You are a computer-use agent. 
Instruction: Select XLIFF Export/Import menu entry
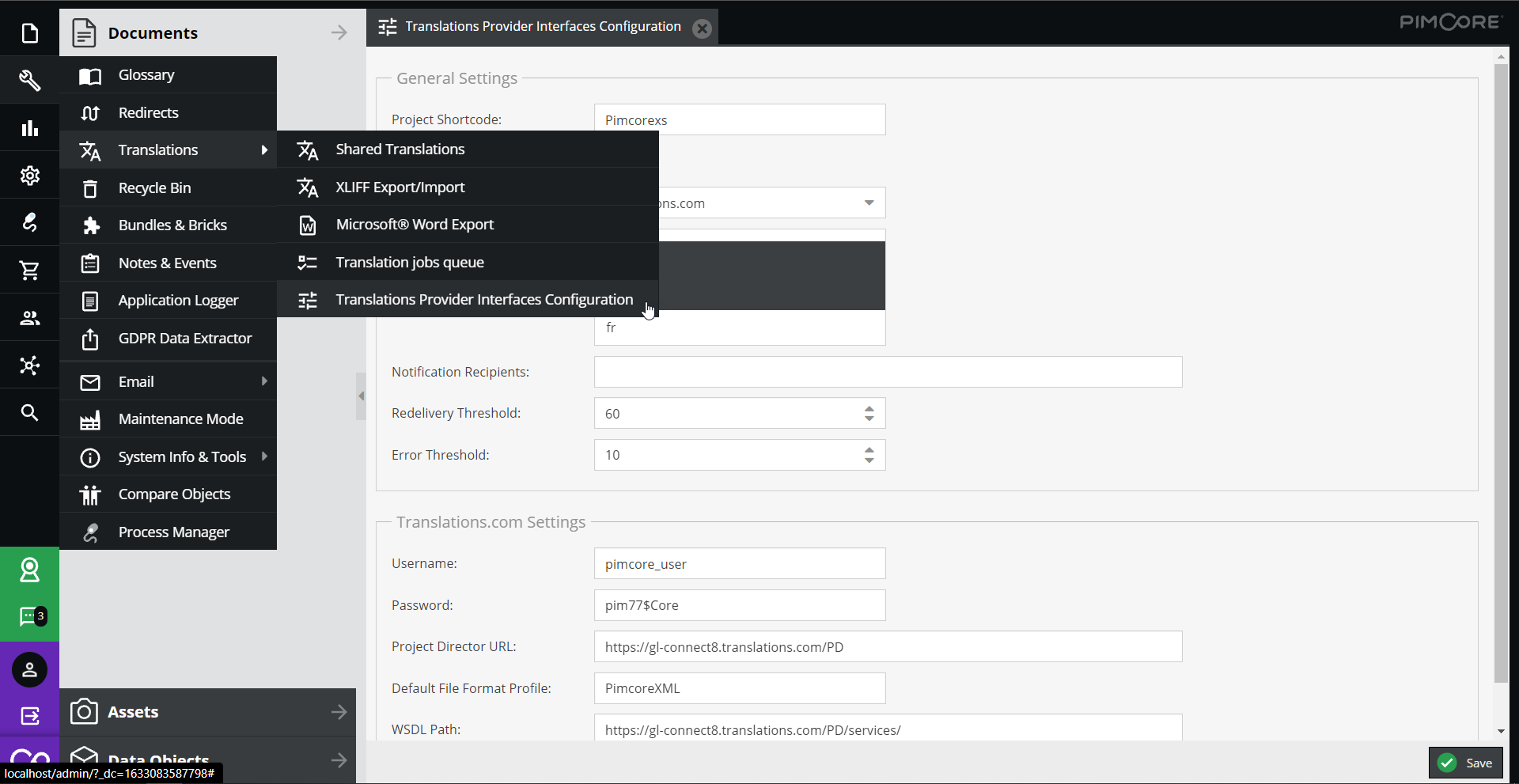[468, 187]
